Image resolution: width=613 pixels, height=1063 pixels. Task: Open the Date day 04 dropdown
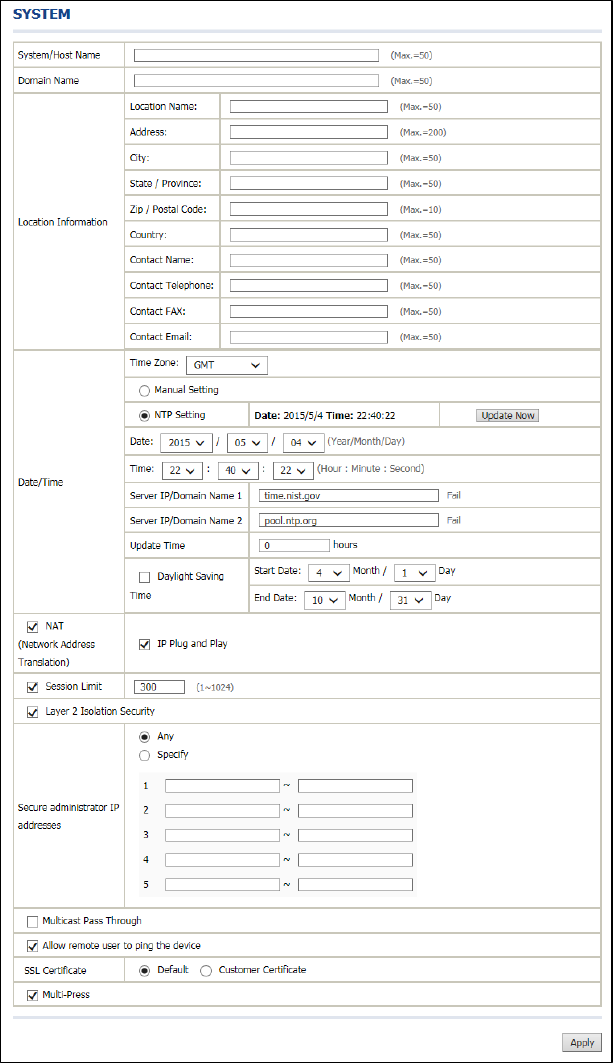(x=304, y=443)
